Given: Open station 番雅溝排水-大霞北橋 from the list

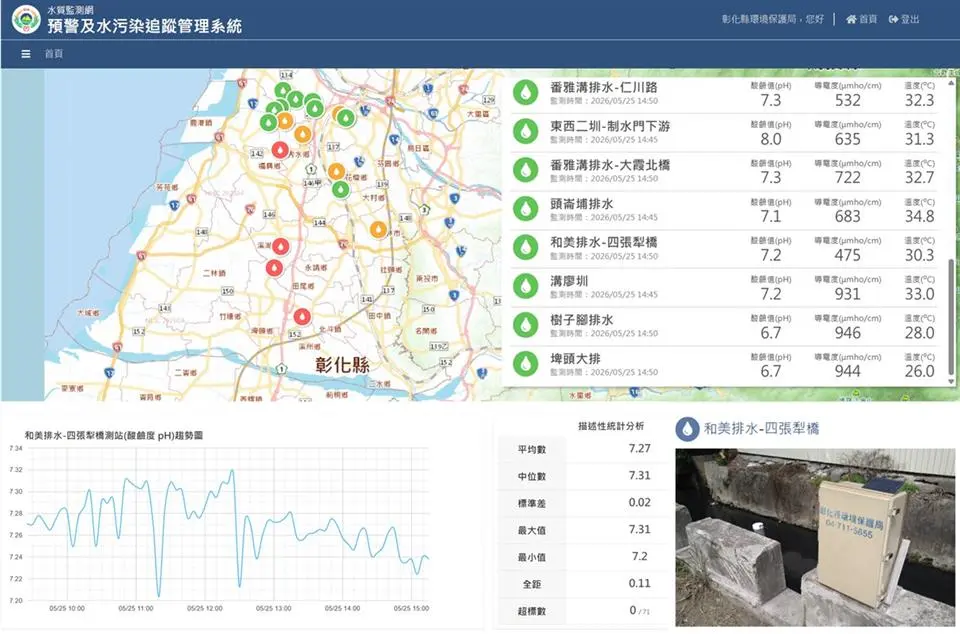Looking at the screenshot, I should point(610,165).
